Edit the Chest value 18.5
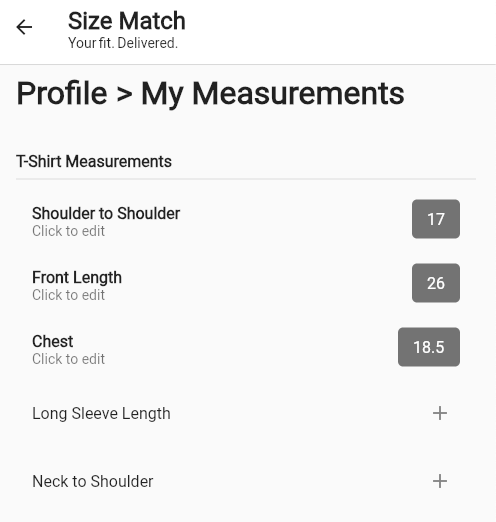The width and height of the screenshot is (496, 522). pyautogui.click(x=429, y=347)
